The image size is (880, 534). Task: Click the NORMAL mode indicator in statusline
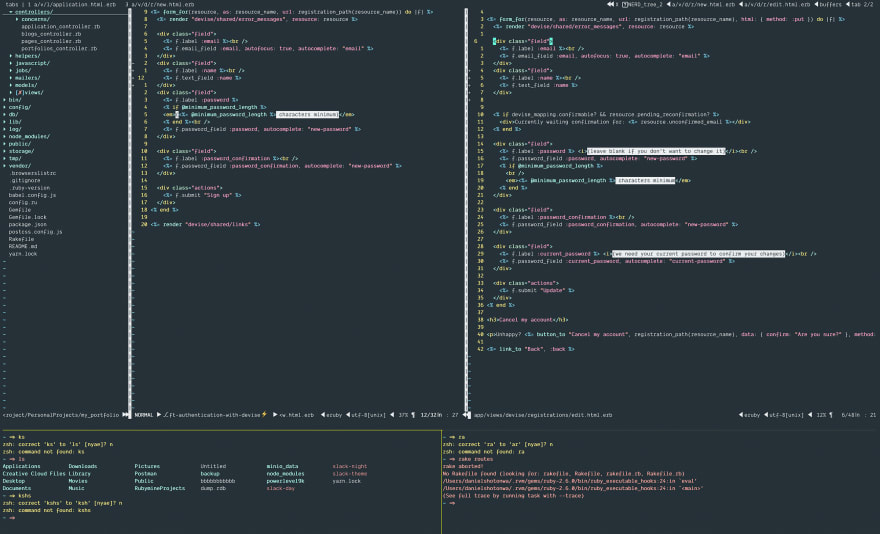tap(144, 416)
